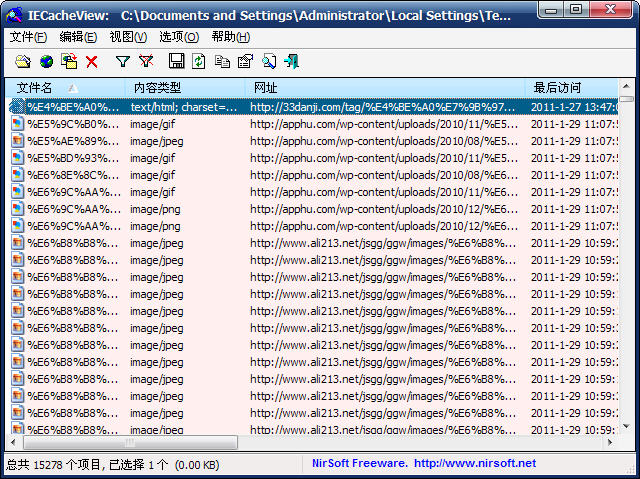Save selected items with floppy disk icon
640x479 pixels.
point(176,61)
